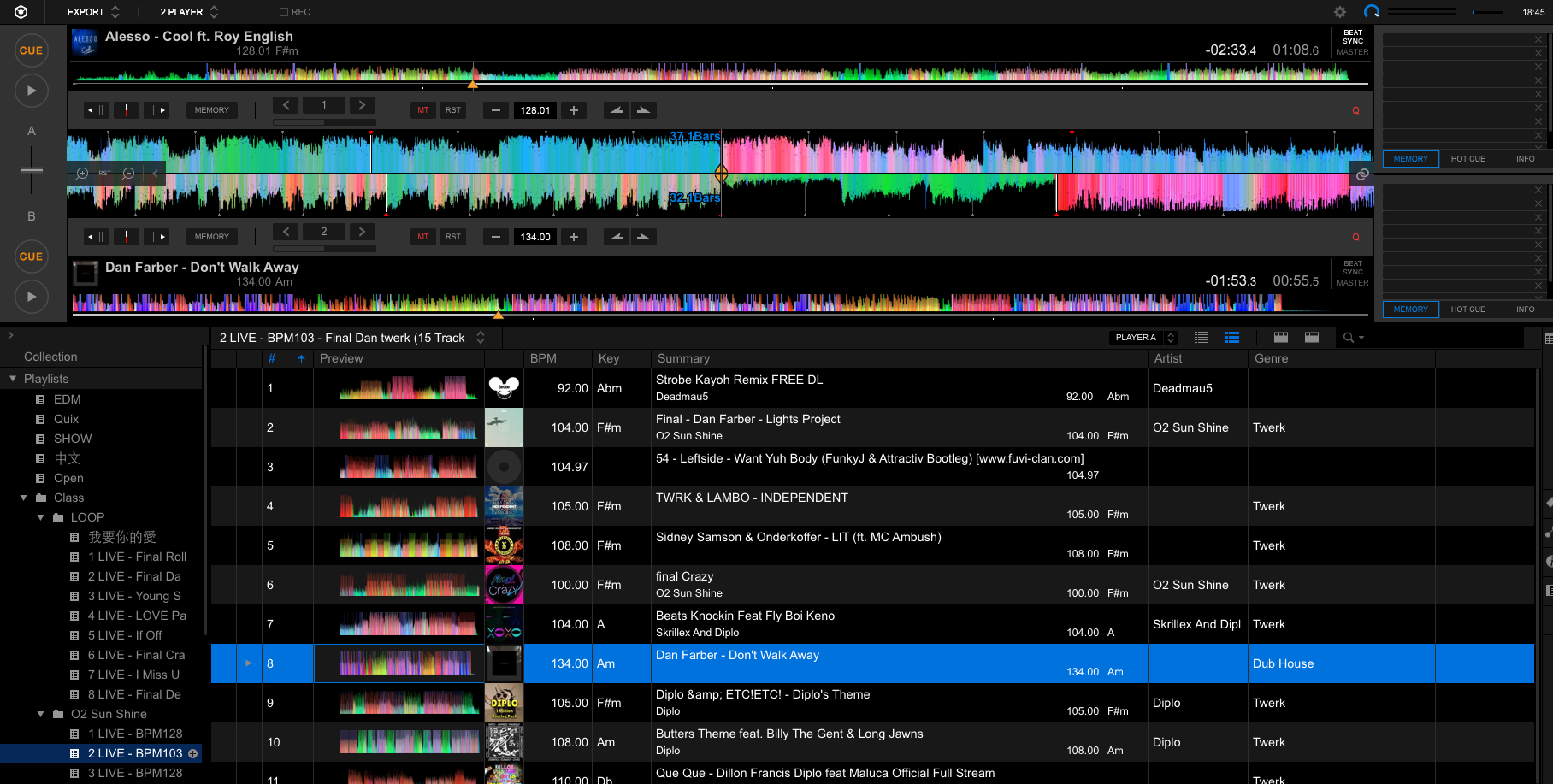
Task: Click the 134.00 BPM field
Action: pos(535,237)
